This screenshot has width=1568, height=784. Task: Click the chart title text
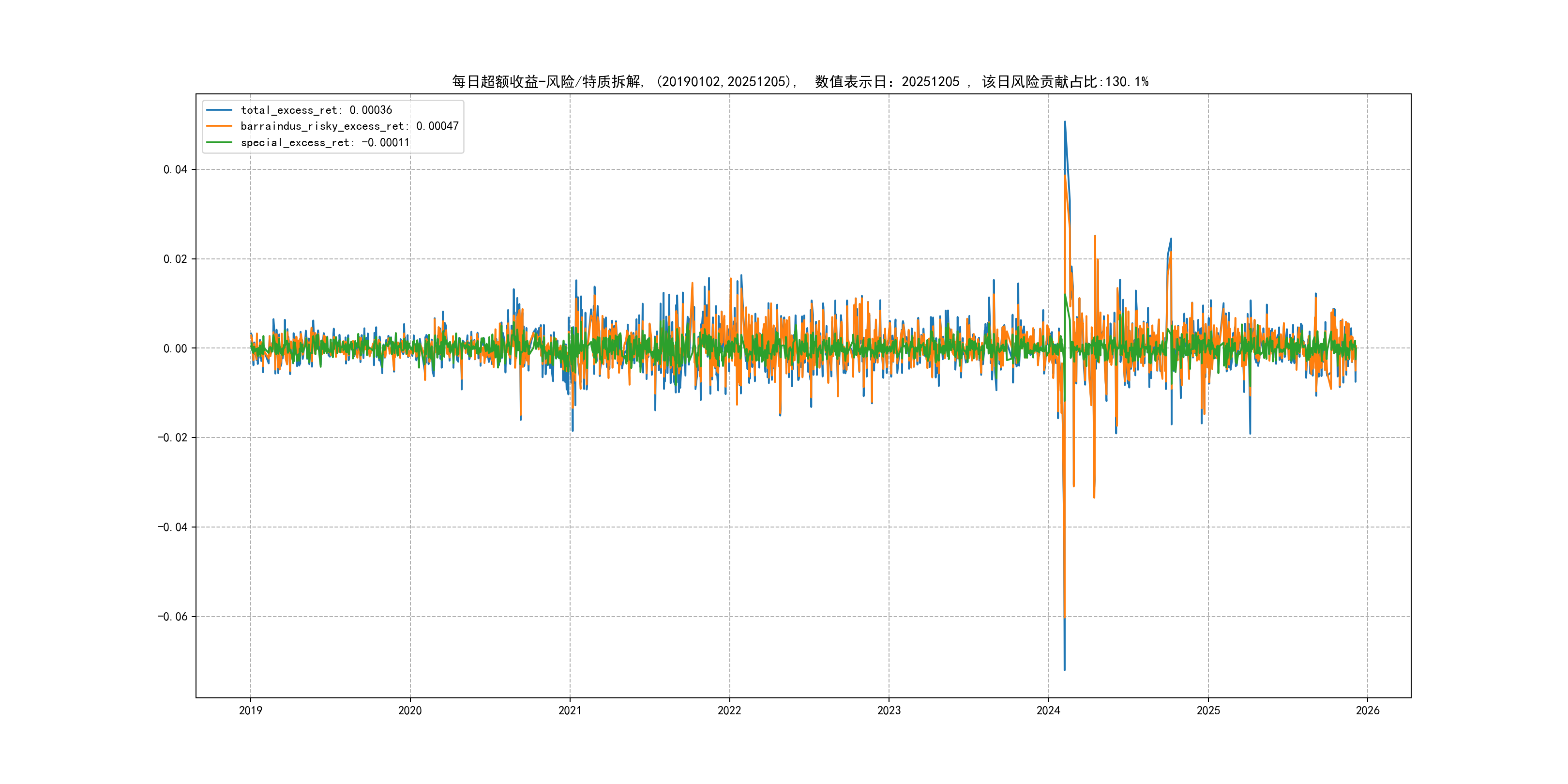pos(800,82)
